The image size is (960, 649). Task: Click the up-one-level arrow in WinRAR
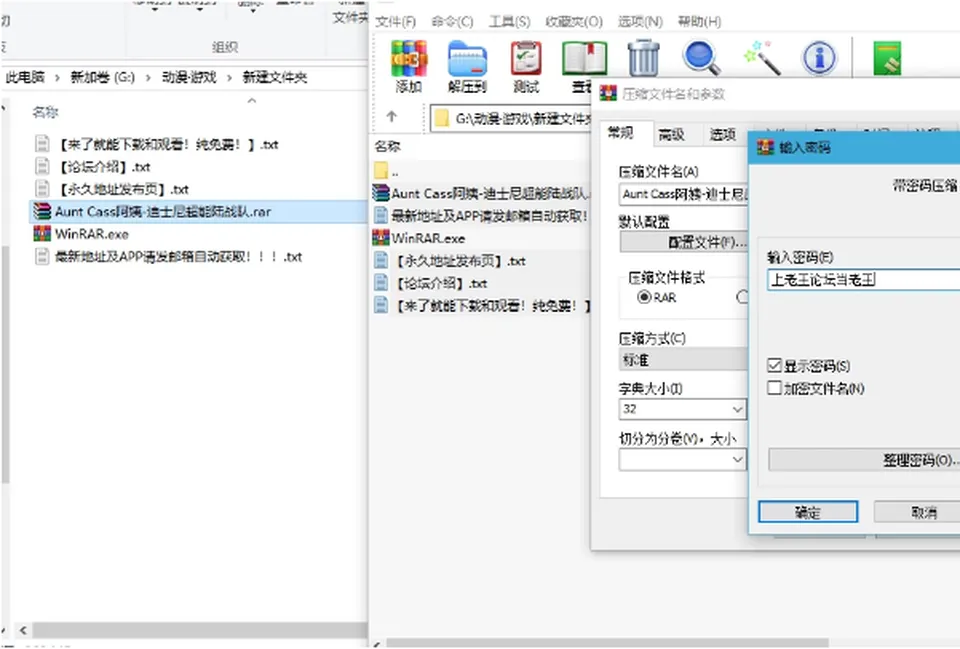pos(392,116)
